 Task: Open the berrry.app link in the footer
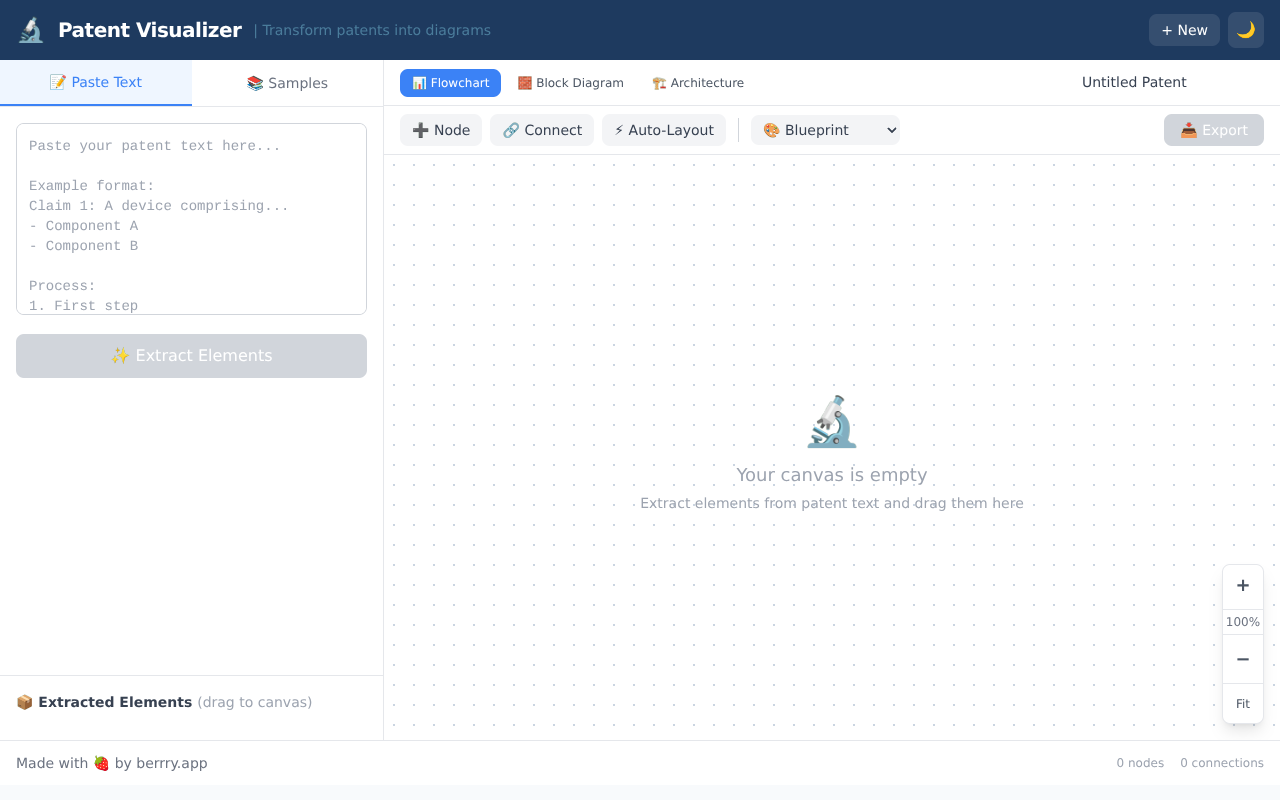pyautogui.click(x=172, y=763)
